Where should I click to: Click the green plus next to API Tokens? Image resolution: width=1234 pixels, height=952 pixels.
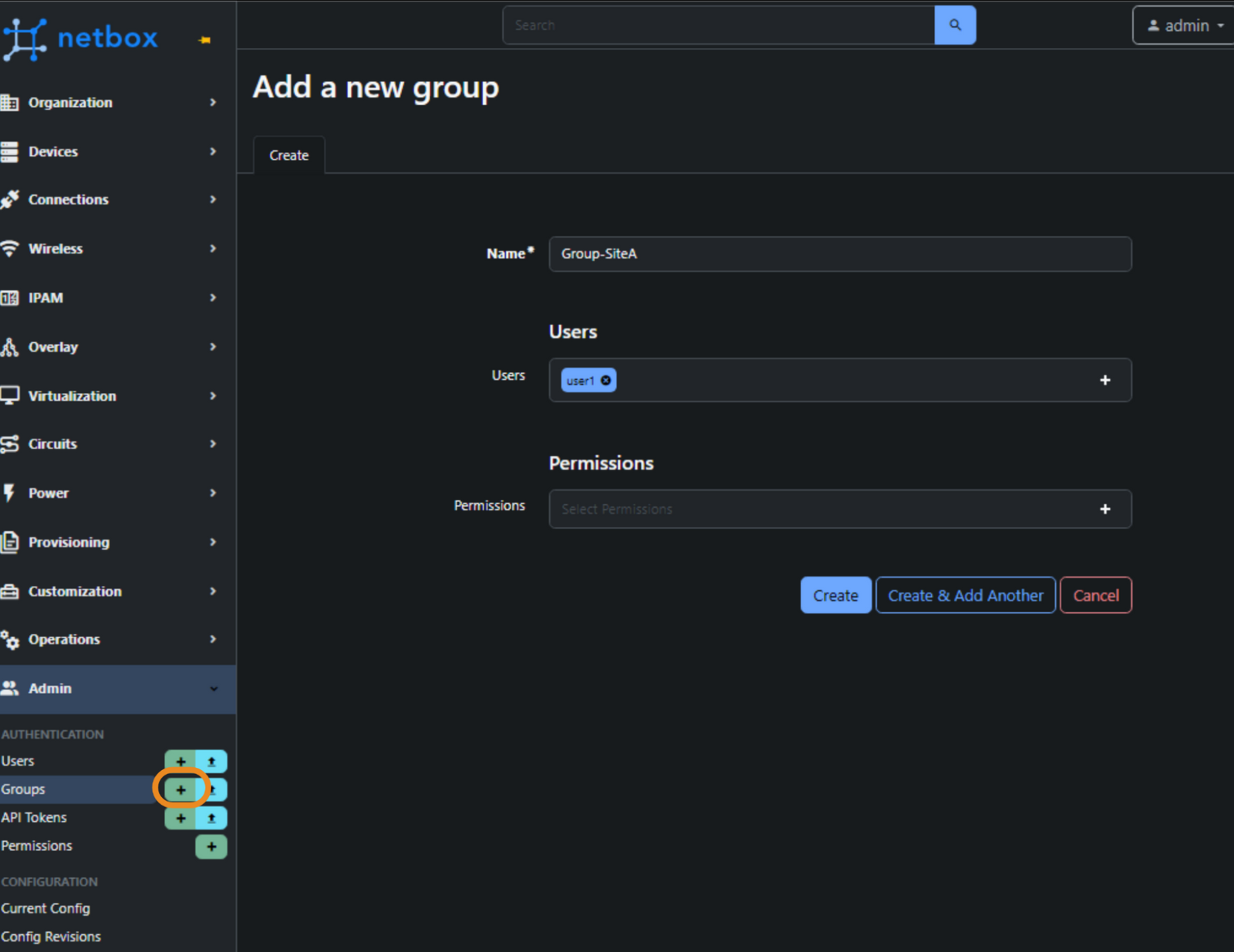point(180,818)
